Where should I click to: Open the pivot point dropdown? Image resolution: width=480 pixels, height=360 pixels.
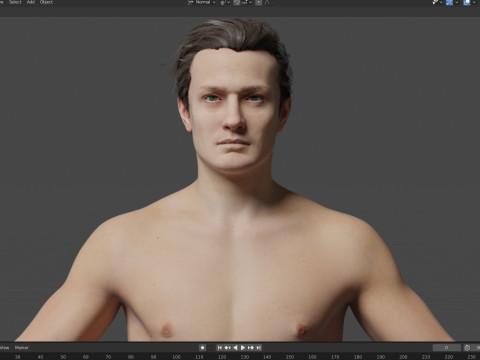(225, 2)
